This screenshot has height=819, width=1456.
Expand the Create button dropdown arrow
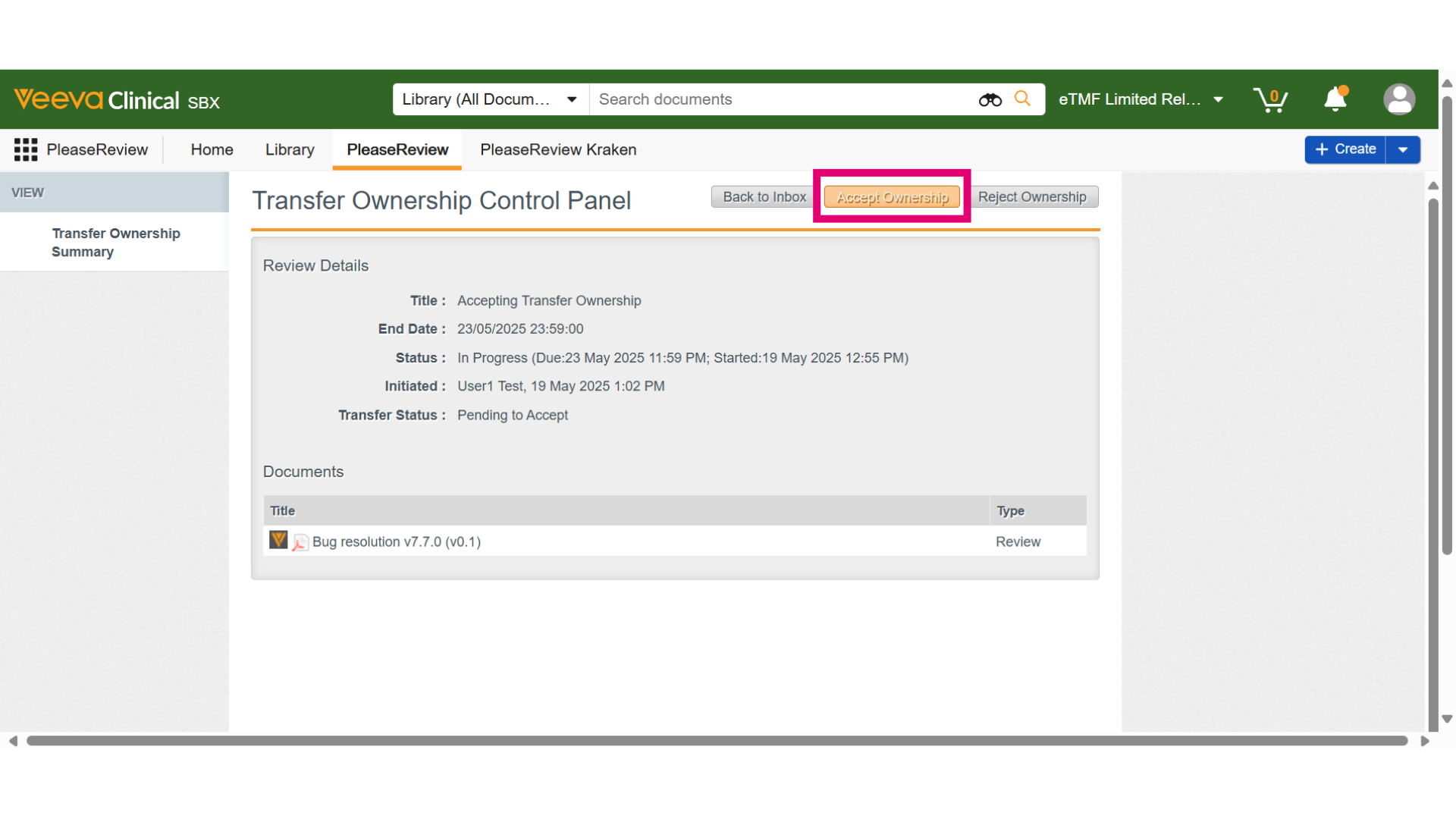click(1403, 149)
